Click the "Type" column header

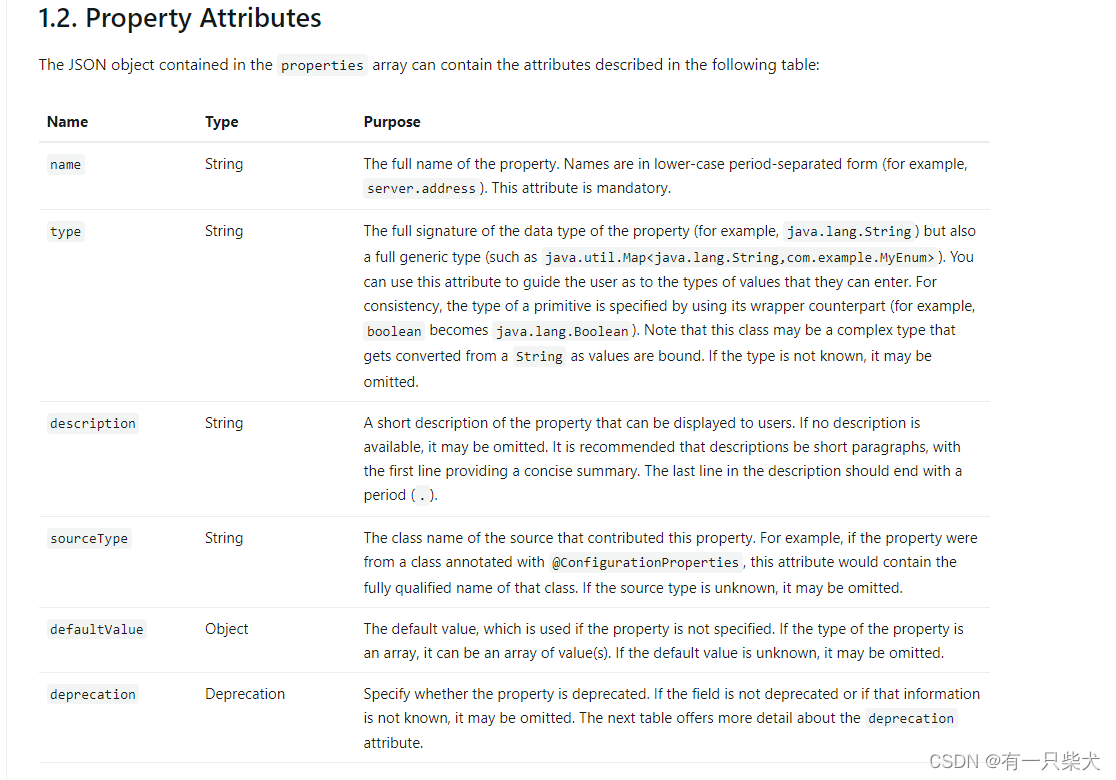(x=221, y=122)
